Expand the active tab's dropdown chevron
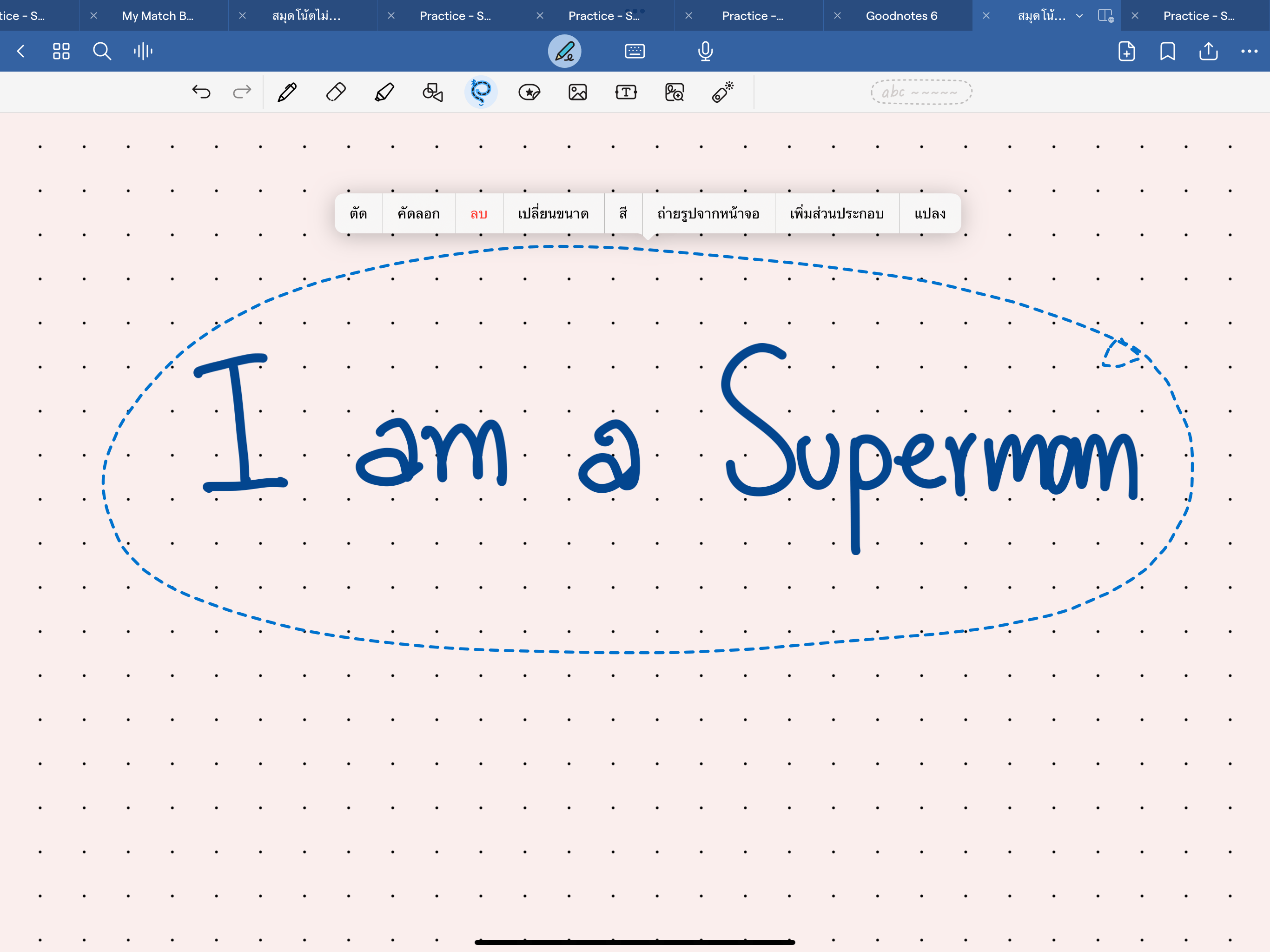This screenshot has height=952, width=1270. click(x=1079, y=16)
